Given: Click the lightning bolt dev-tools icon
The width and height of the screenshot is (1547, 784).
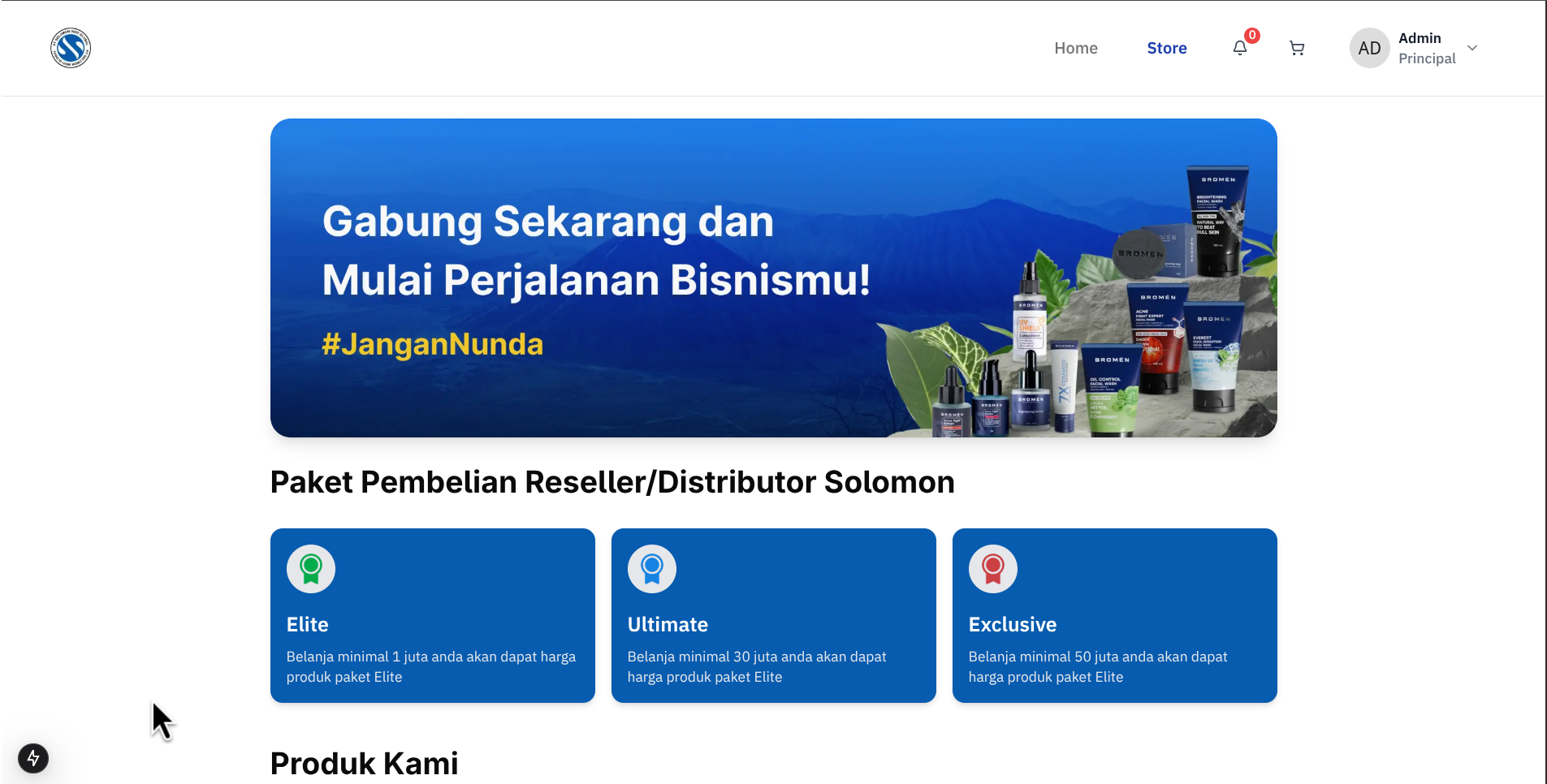Looking at the screenshot, I should (33, 758).
